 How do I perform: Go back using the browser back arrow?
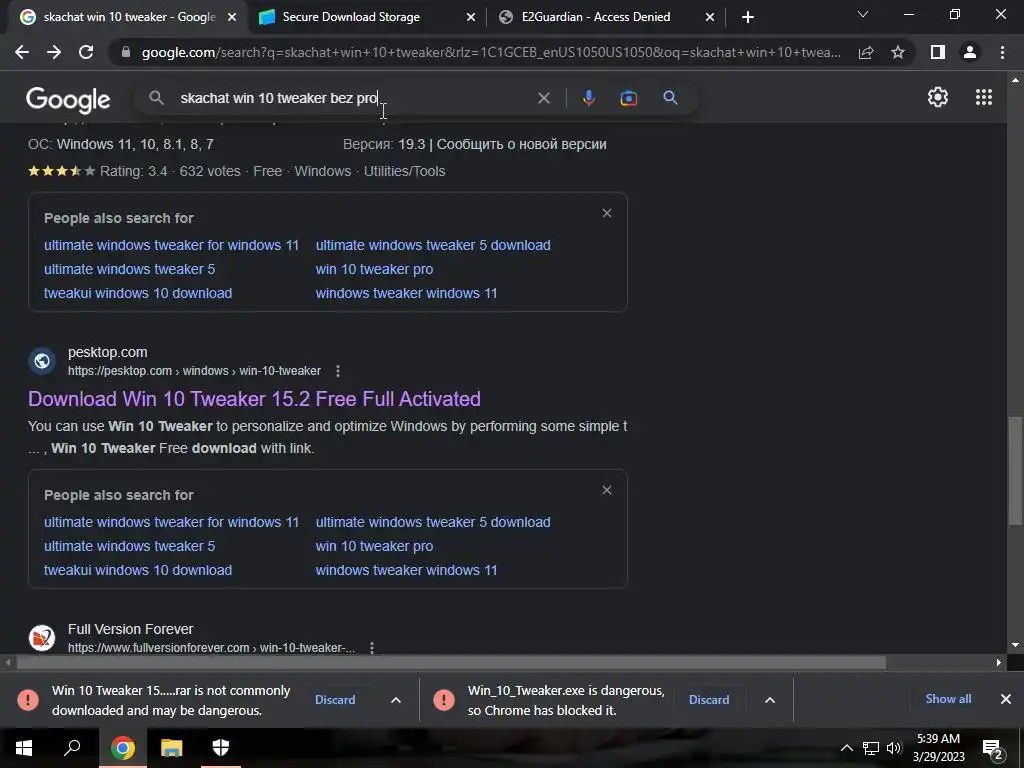[22, 52]
